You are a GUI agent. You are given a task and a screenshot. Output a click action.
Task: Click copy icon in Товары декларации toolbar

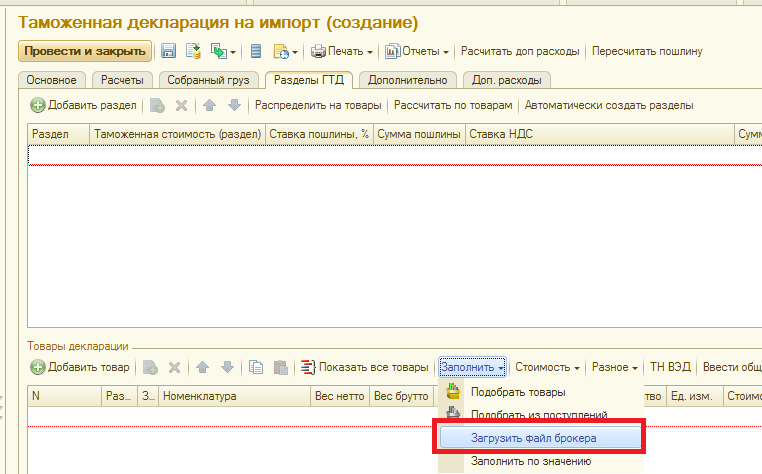pos(256,367)
